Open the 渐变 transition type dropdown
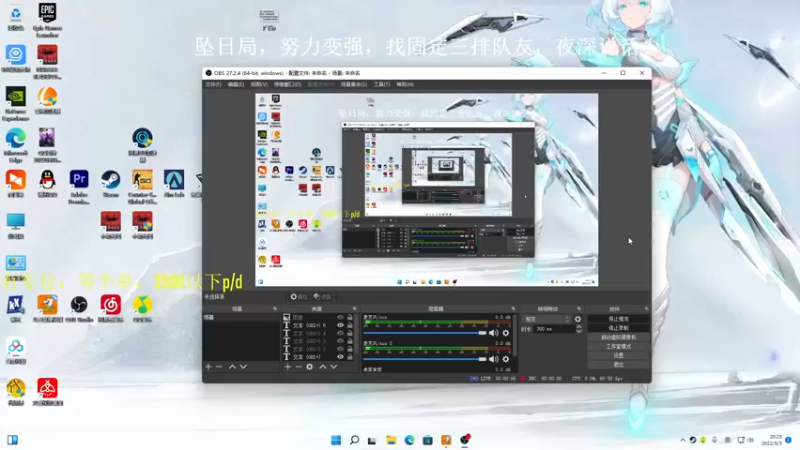This screenshot has width=800, height=450. [x=547, y=319]
